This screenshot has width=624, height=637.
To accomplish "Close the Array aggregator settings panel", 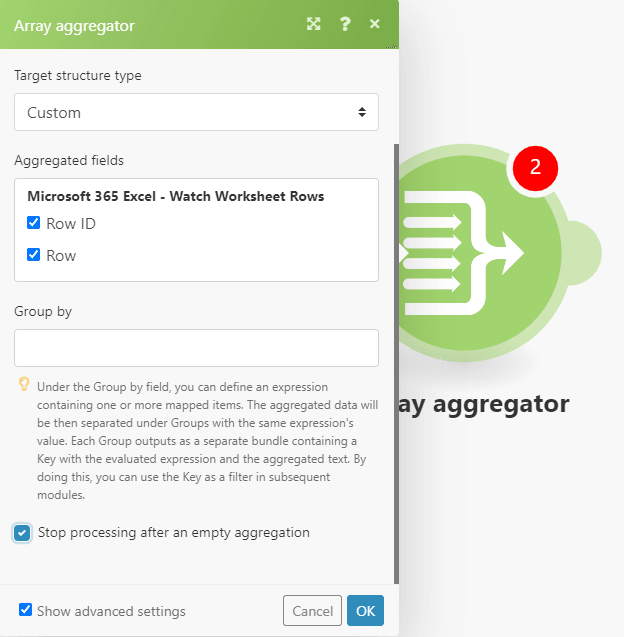I will (375, 24).
